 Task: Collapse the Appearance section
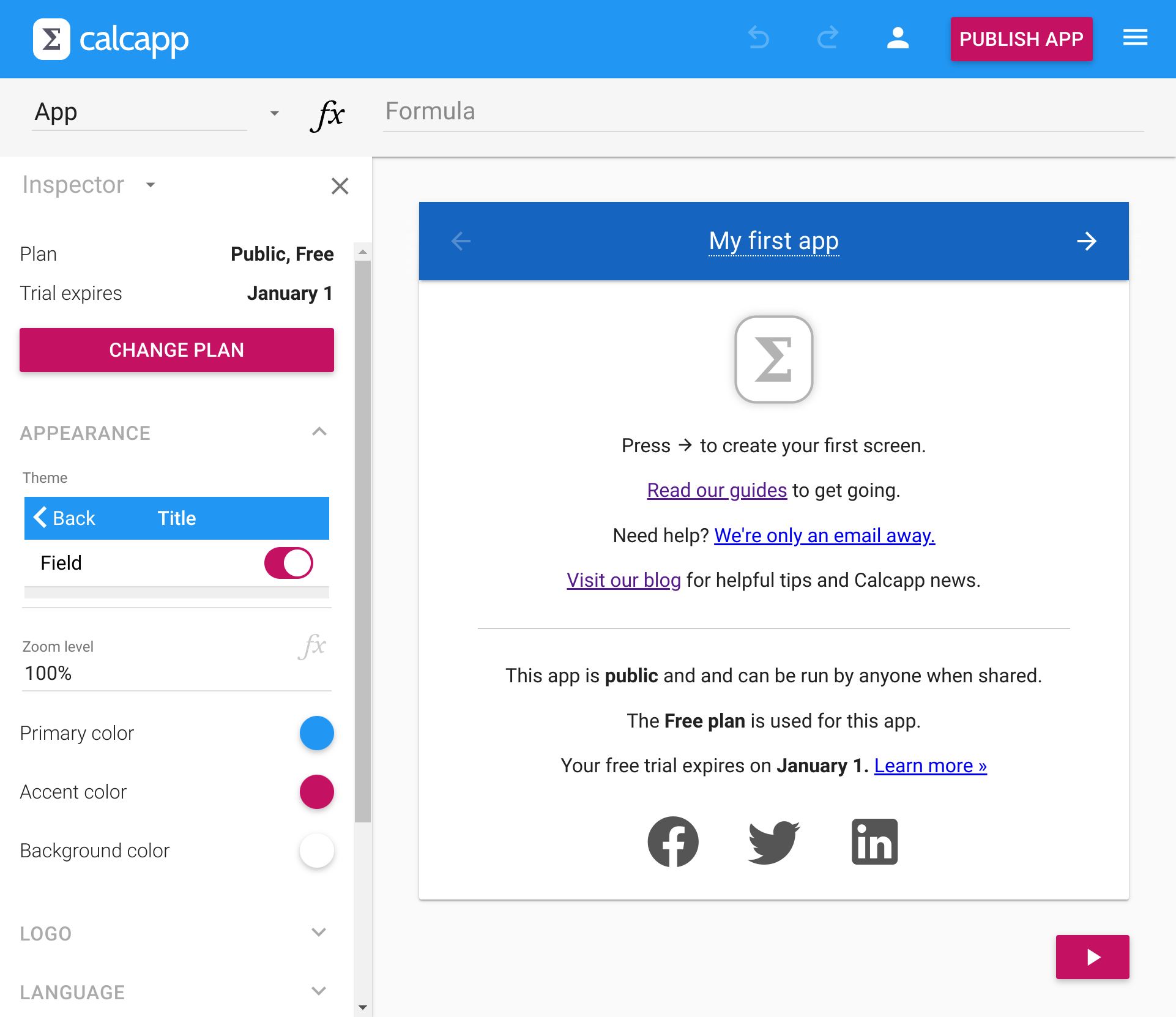click(x=319, y=432)
